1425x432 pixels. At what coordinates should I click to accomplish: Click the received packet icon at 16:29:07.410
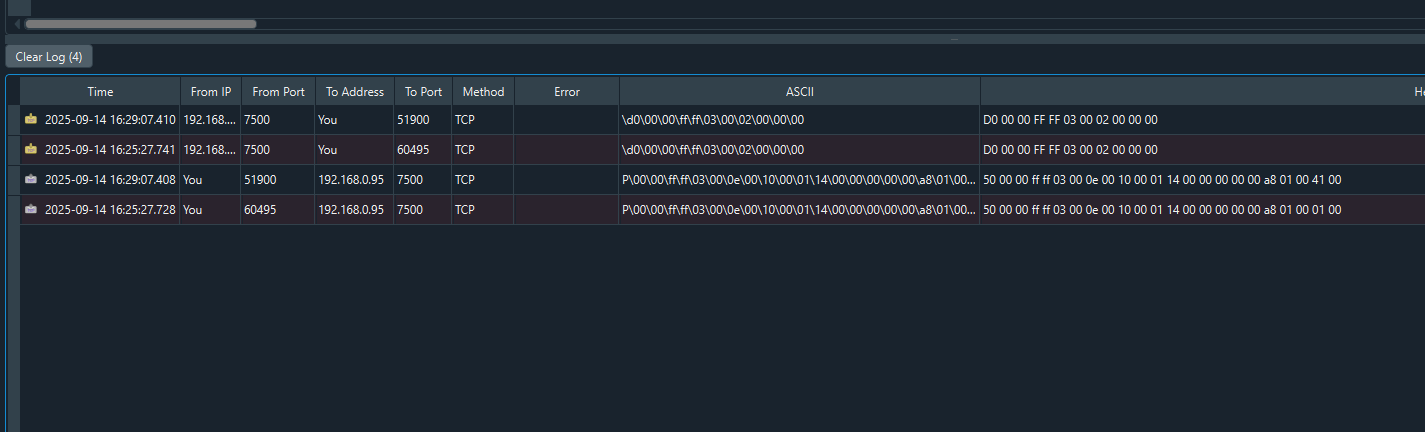(x=31, y=120)
